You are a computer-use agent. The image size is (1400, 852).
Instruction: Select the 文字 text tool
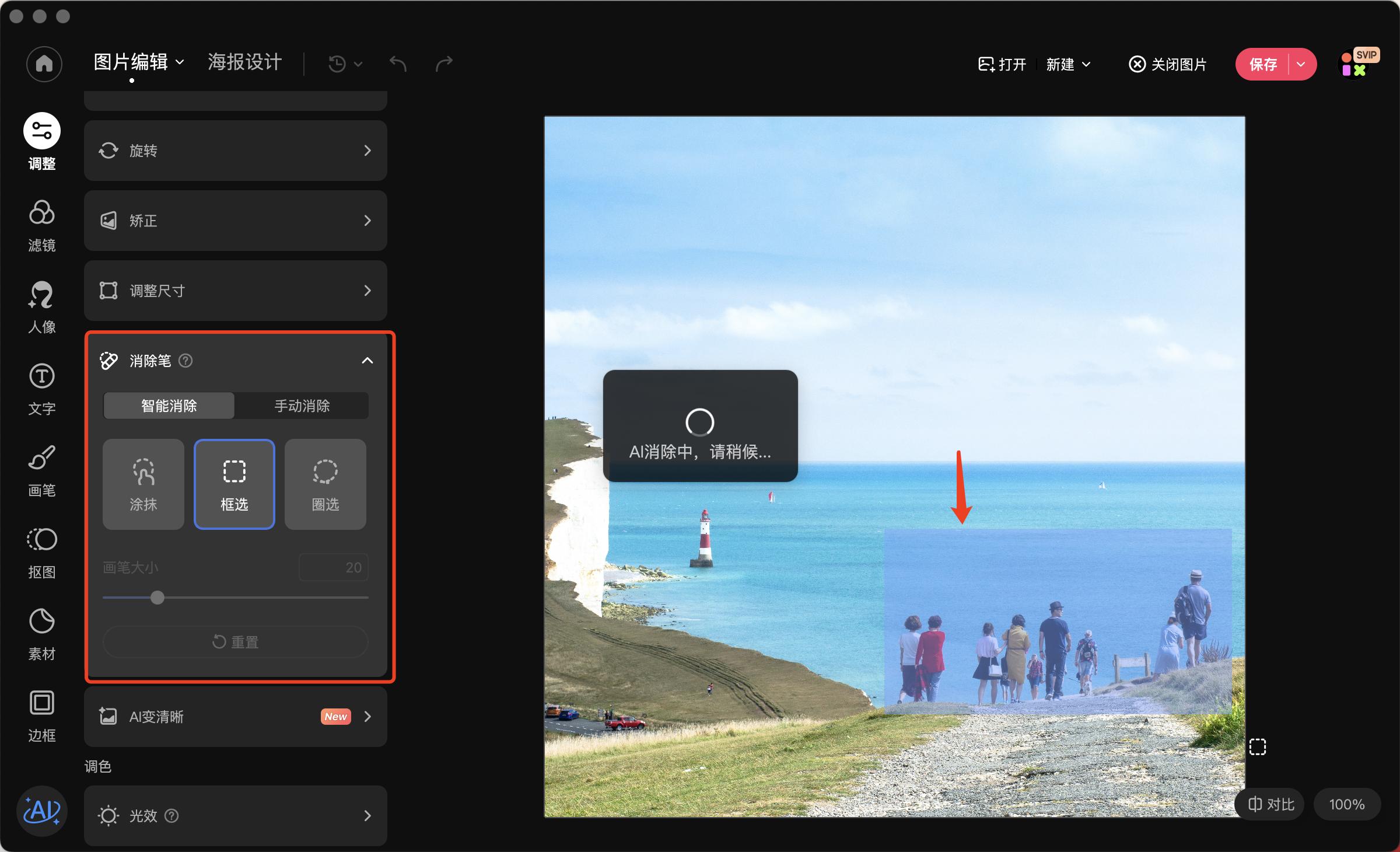42,388
